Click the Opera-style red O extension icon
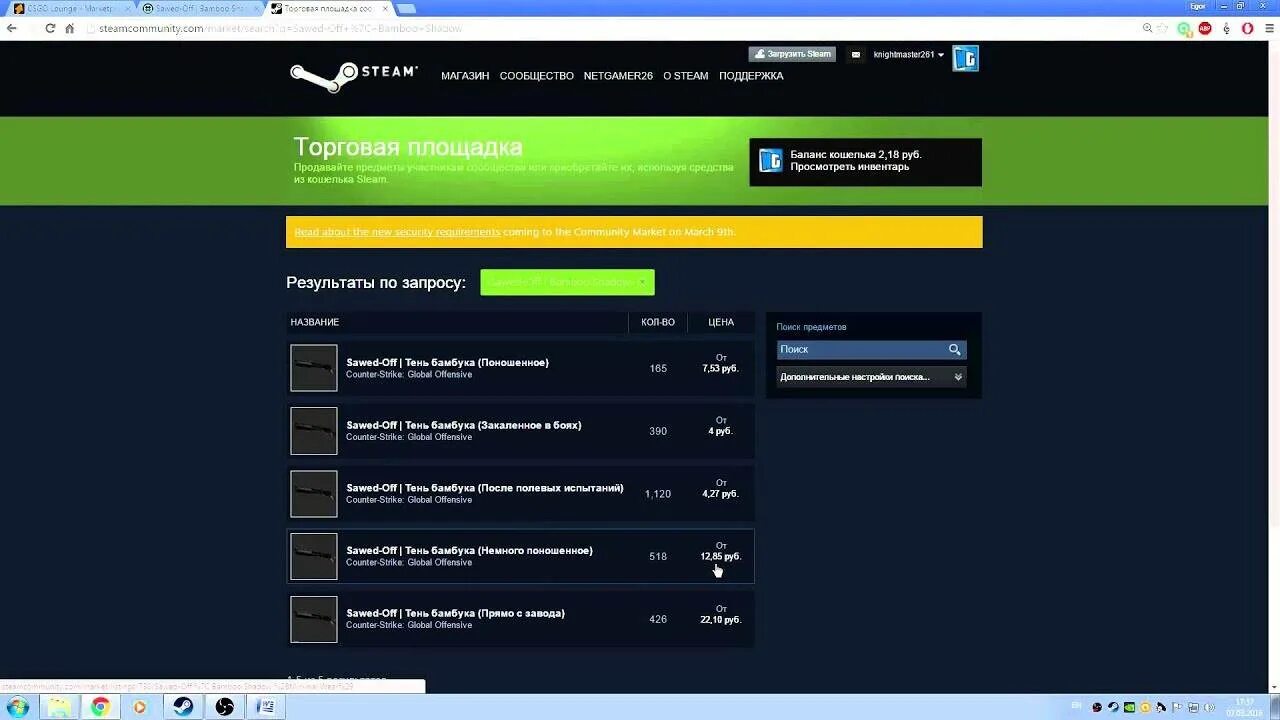Image resolution: width=1280 pixels, height=720 pixels. click(x=1247, y=28)
